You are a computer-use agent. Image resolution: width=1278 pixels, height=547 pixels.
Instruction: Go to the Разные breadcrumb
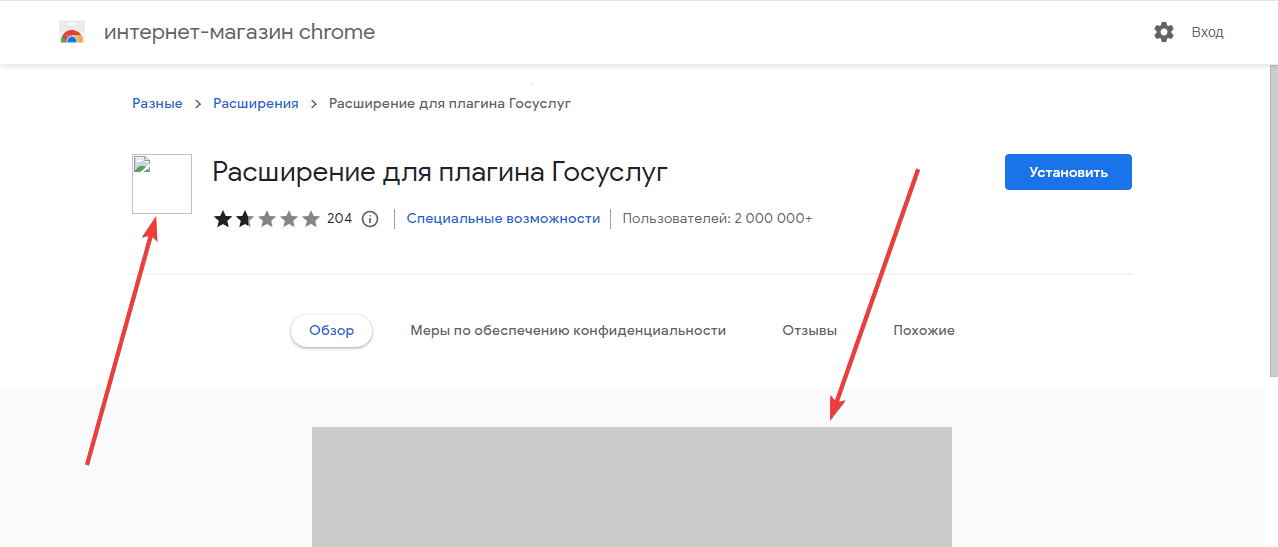point(157,104)
